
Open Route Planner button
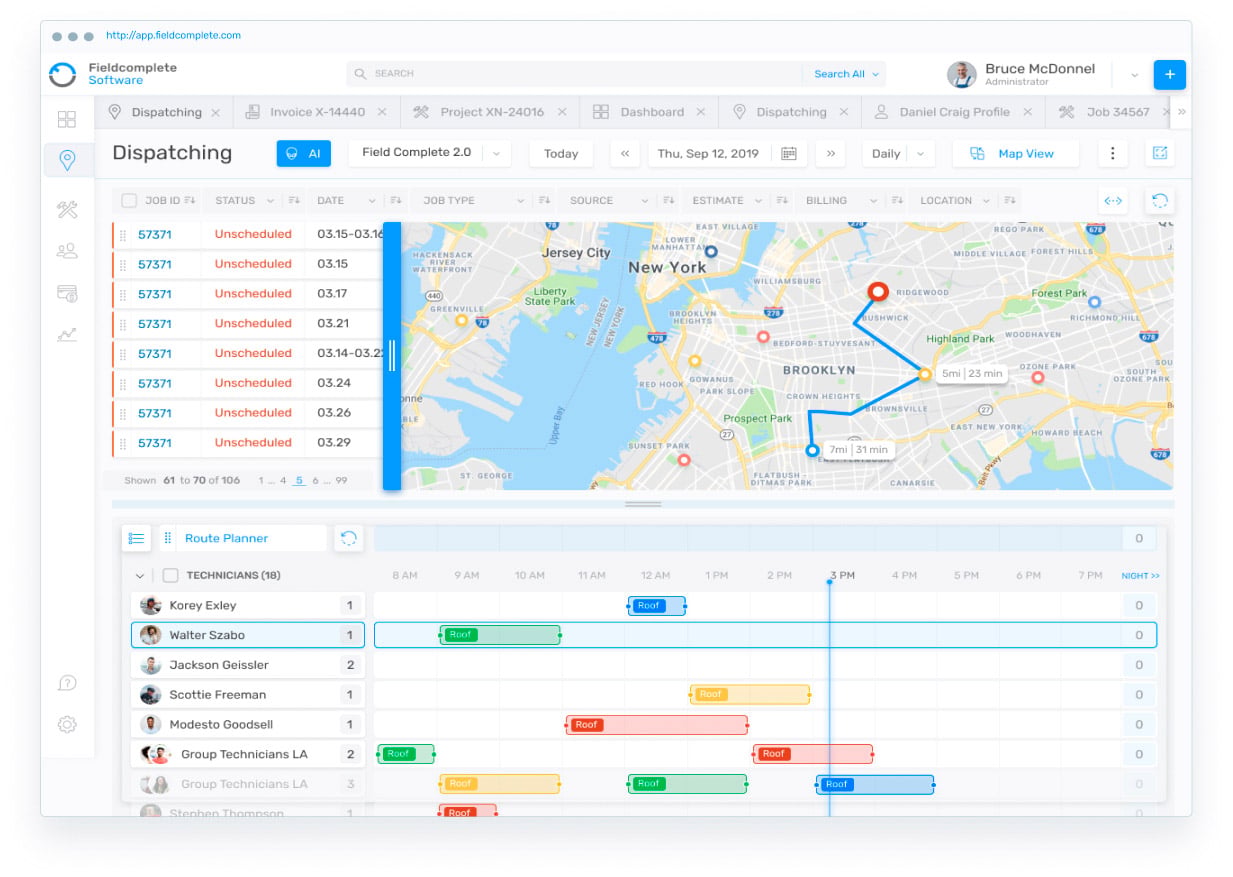click(x=243, y=538)
